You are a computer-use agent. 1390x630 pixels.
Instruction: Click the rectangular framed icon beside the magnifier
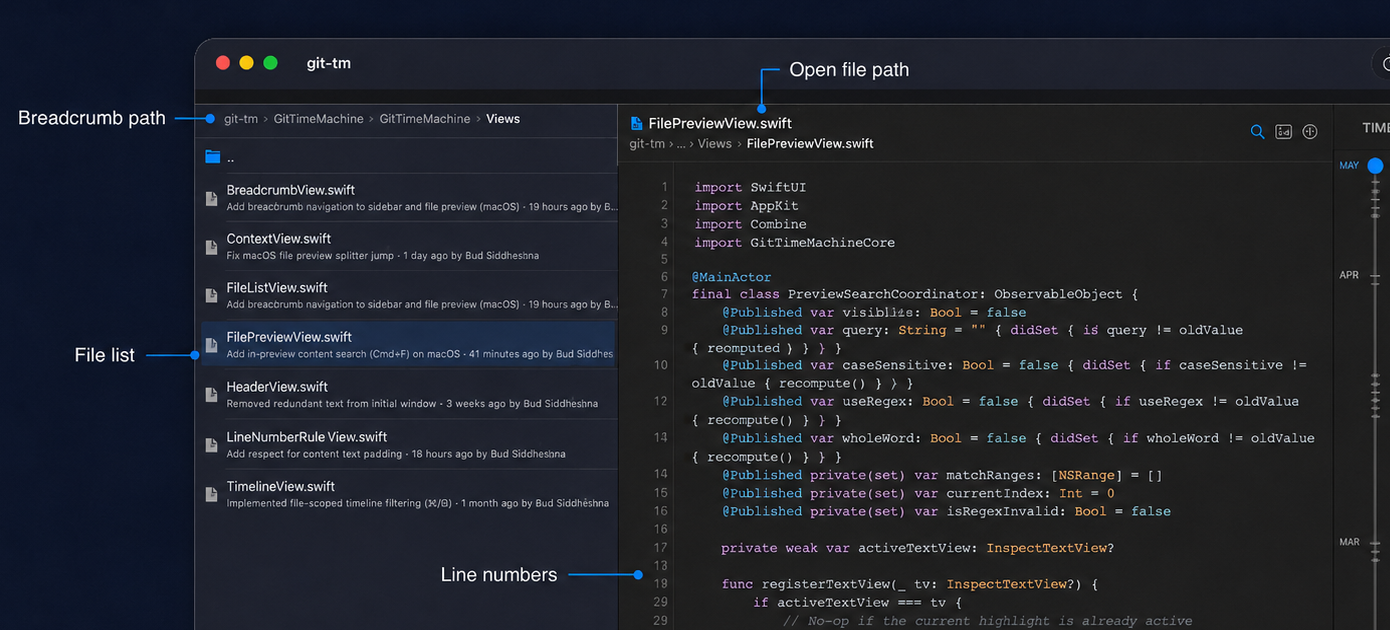pyautogui.click(x=1284, y=132)
